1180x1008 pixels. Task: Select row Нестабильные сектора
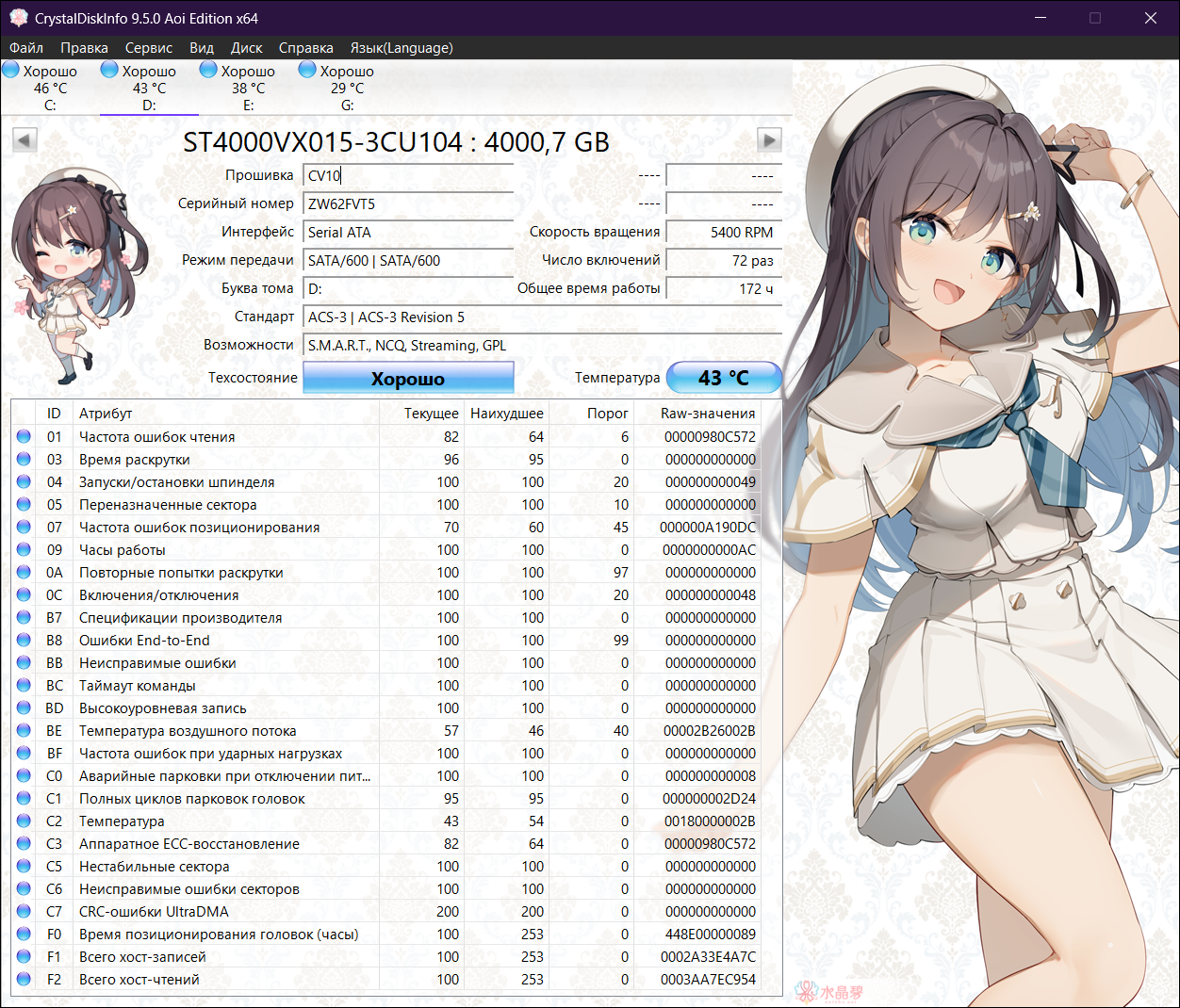point(386,866)
